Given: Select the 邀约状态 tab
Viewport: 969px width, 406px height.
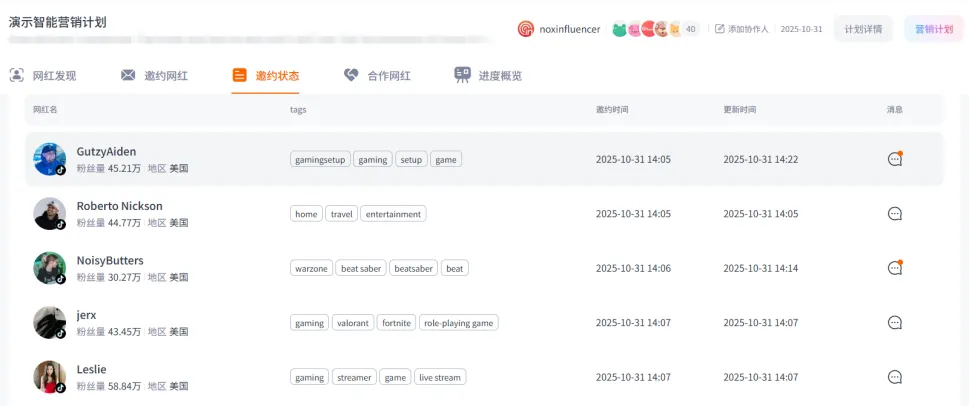Looking at the screenshot, I should click(x=266, y=76).
